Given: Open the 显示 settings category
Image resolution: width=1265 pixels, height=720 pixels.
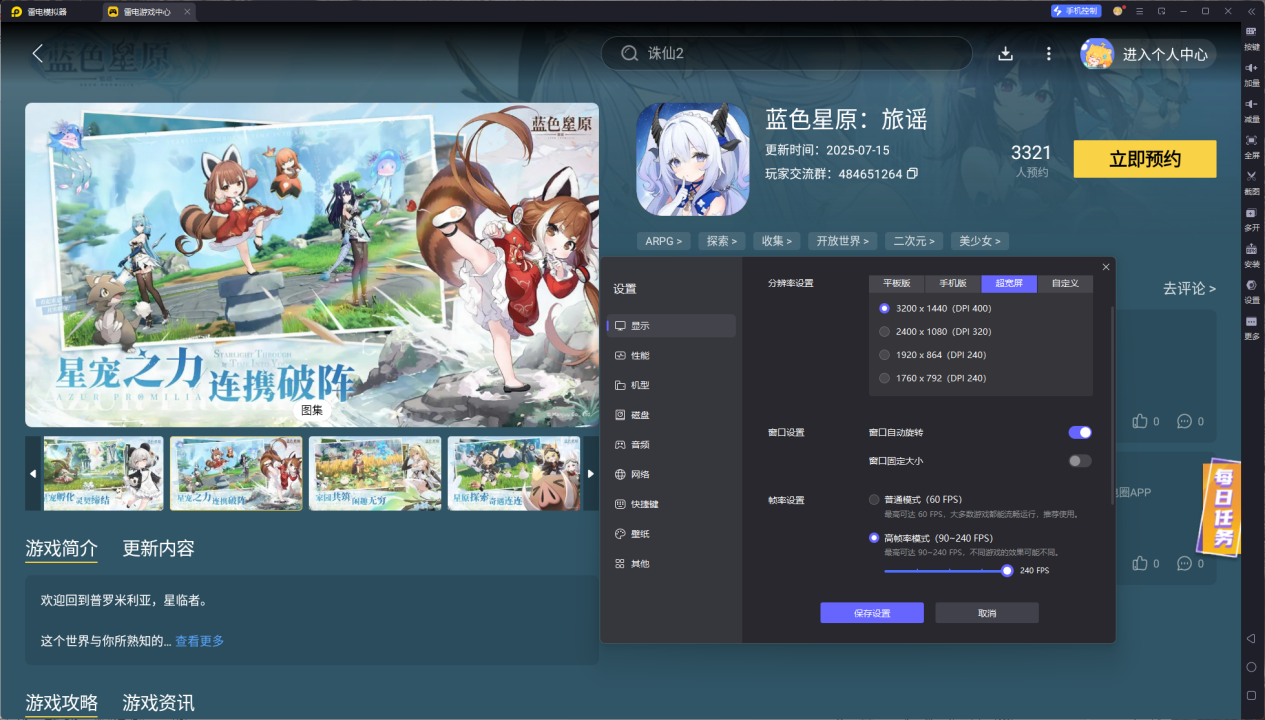Looking at the screenshot, I should pos(671,326).
